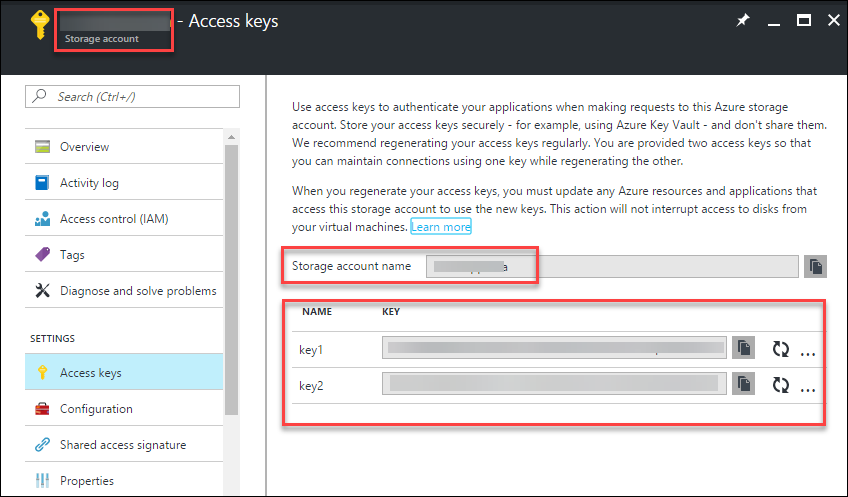Open Diagnose and solve problems
Image resolution: width=848 pixels, height=497 pixels.
[124, 290]
